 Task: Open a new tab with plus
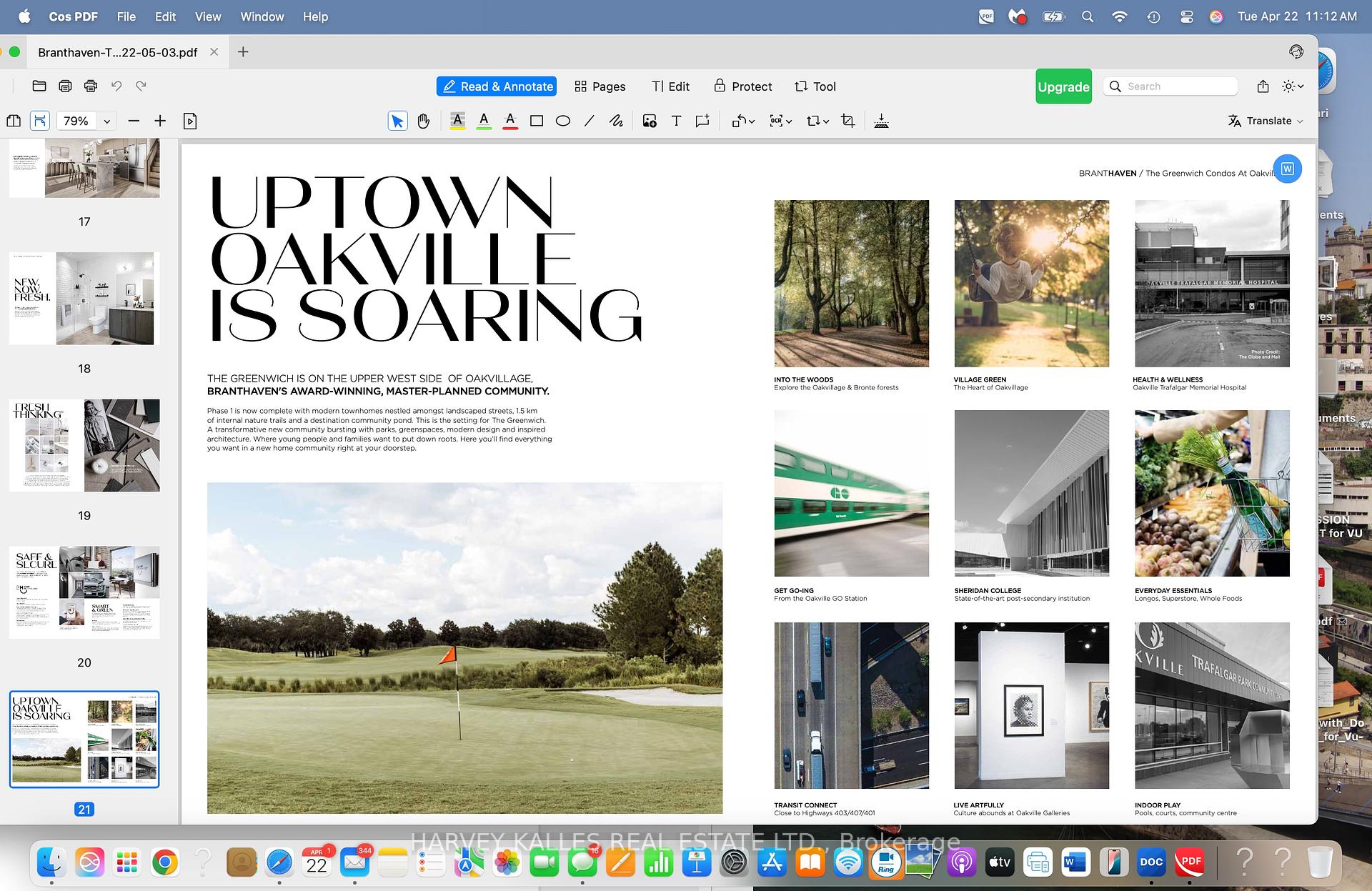coord(243,52)
